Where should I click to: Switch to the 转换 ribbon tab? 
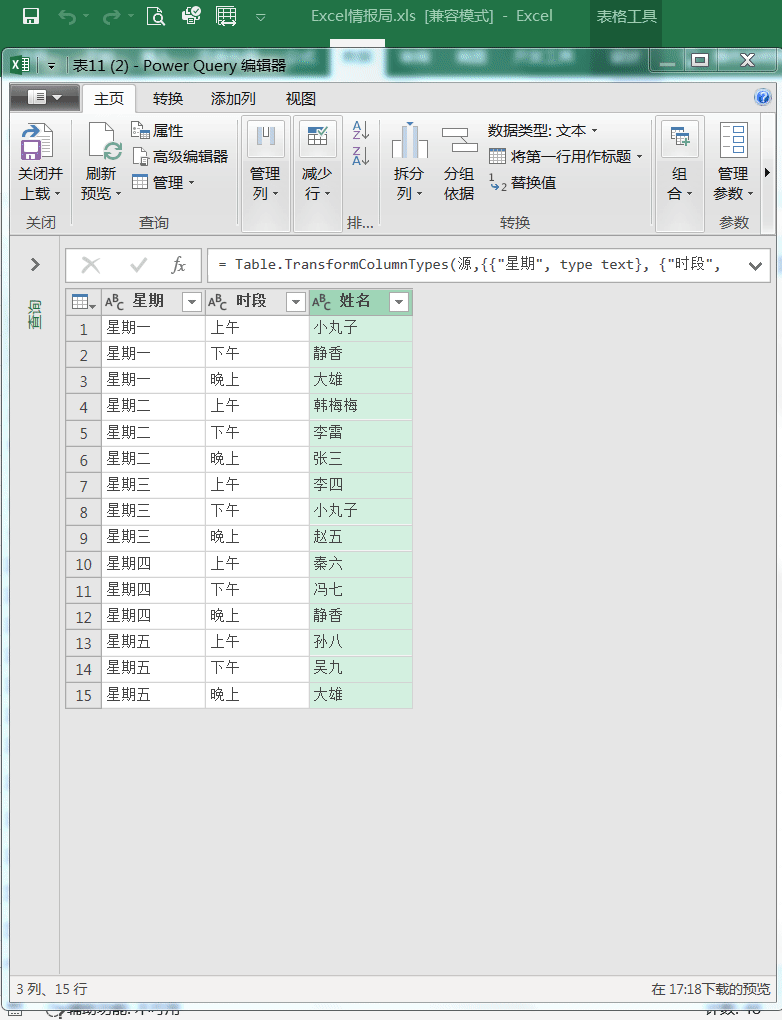pos(168,98)
